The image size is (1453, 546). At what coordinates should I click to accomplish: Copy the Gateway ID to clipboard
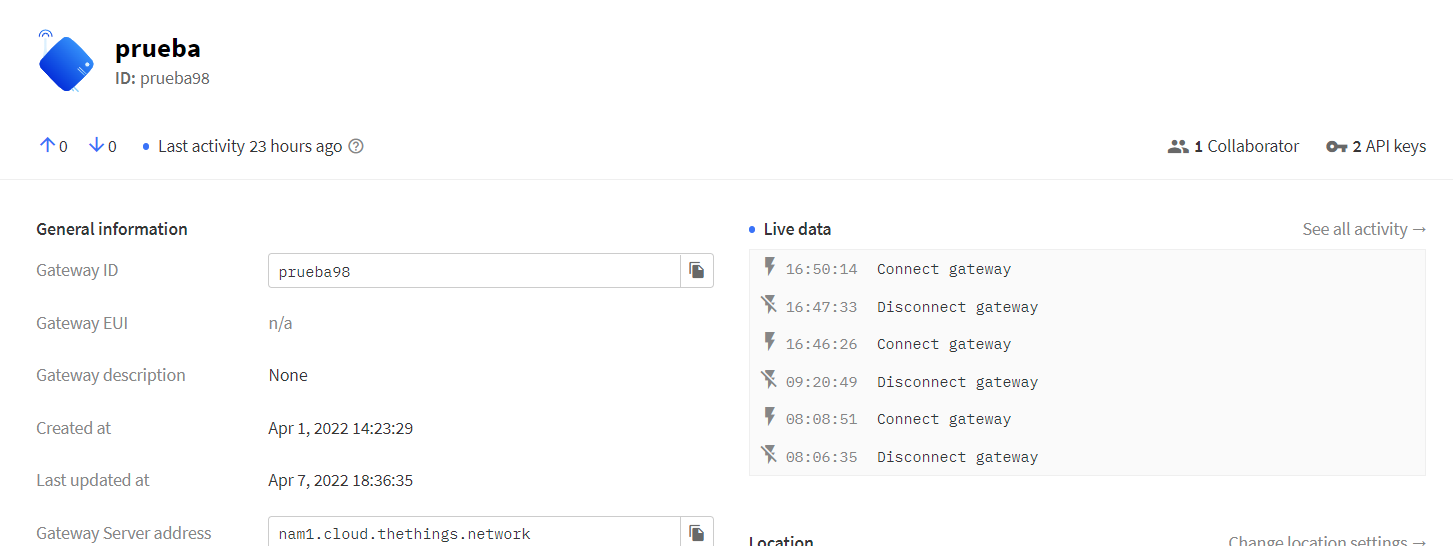click(x=697, y=271)
